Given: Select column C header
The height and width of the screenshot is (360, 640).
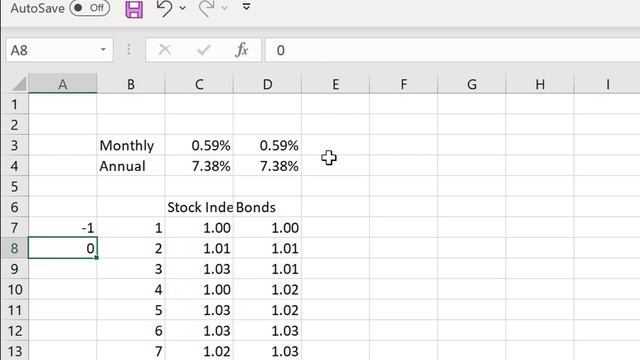Looking at the screenshot, I should (199, 84).
